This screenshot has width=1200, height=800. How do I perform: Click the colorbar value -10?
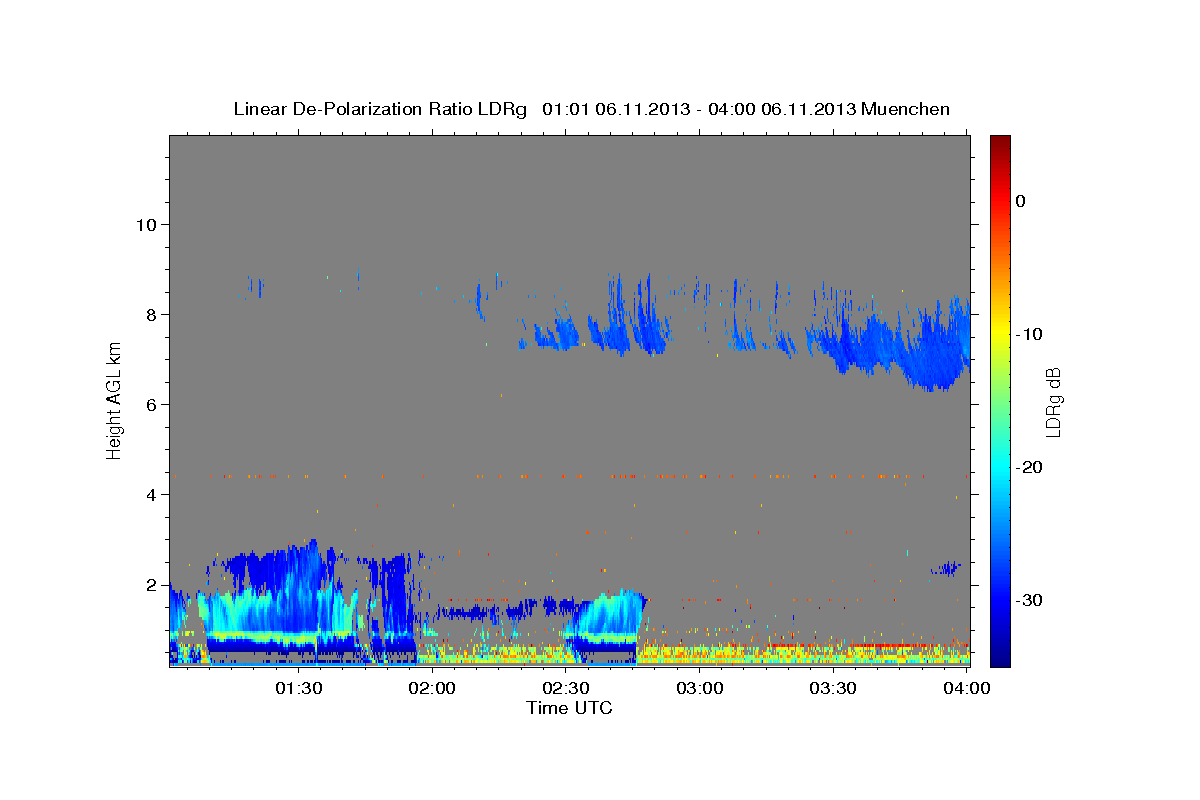coord(1030,334)
